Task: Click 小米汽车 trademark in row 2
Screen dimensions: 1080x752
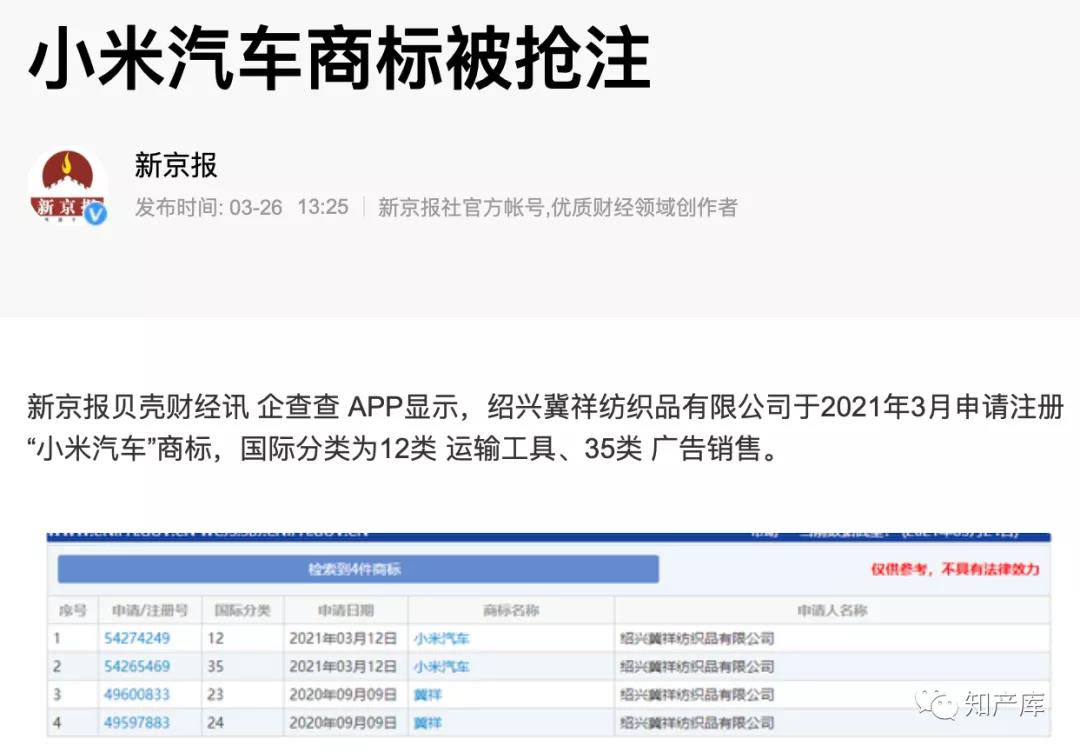Action: pos(442,666)
